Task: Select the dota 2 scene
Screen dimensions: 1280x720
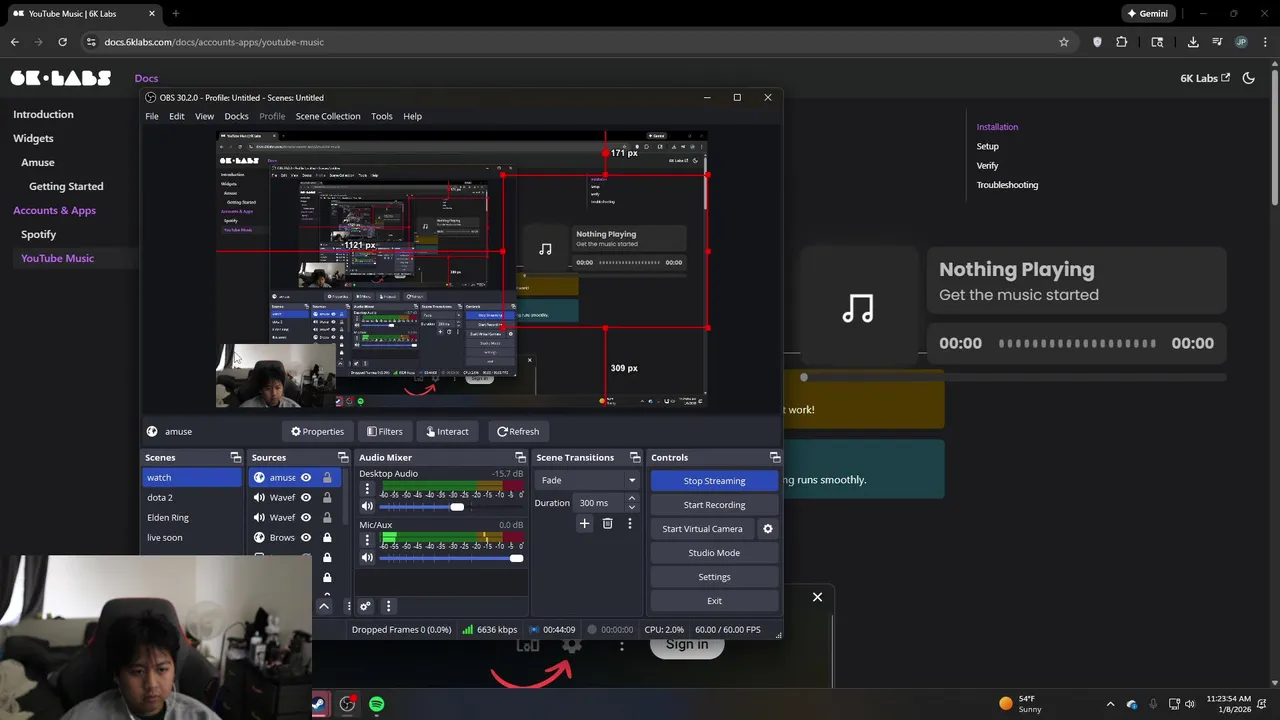Action: [192, 497]
